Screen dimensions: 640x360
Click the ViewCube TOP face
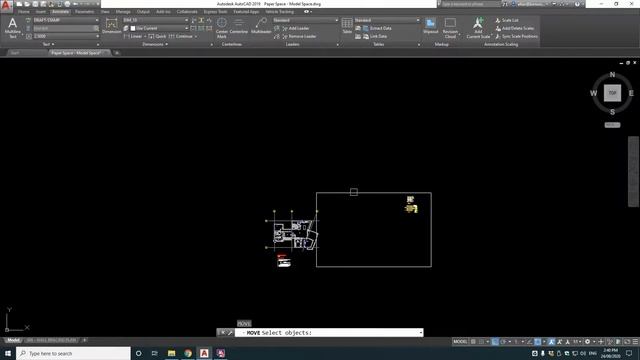[612, 93]
